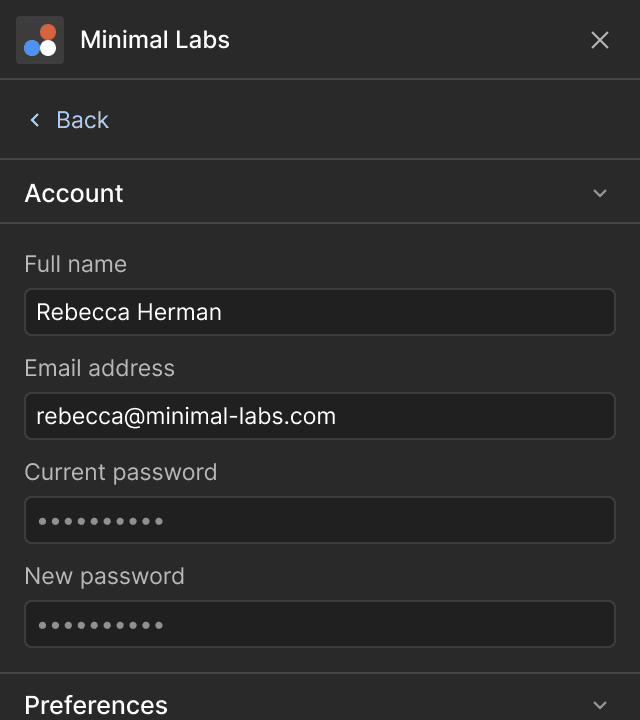Click the left chevron beside Back
Viewport: 640px width, 720px height.
[35, 120]
